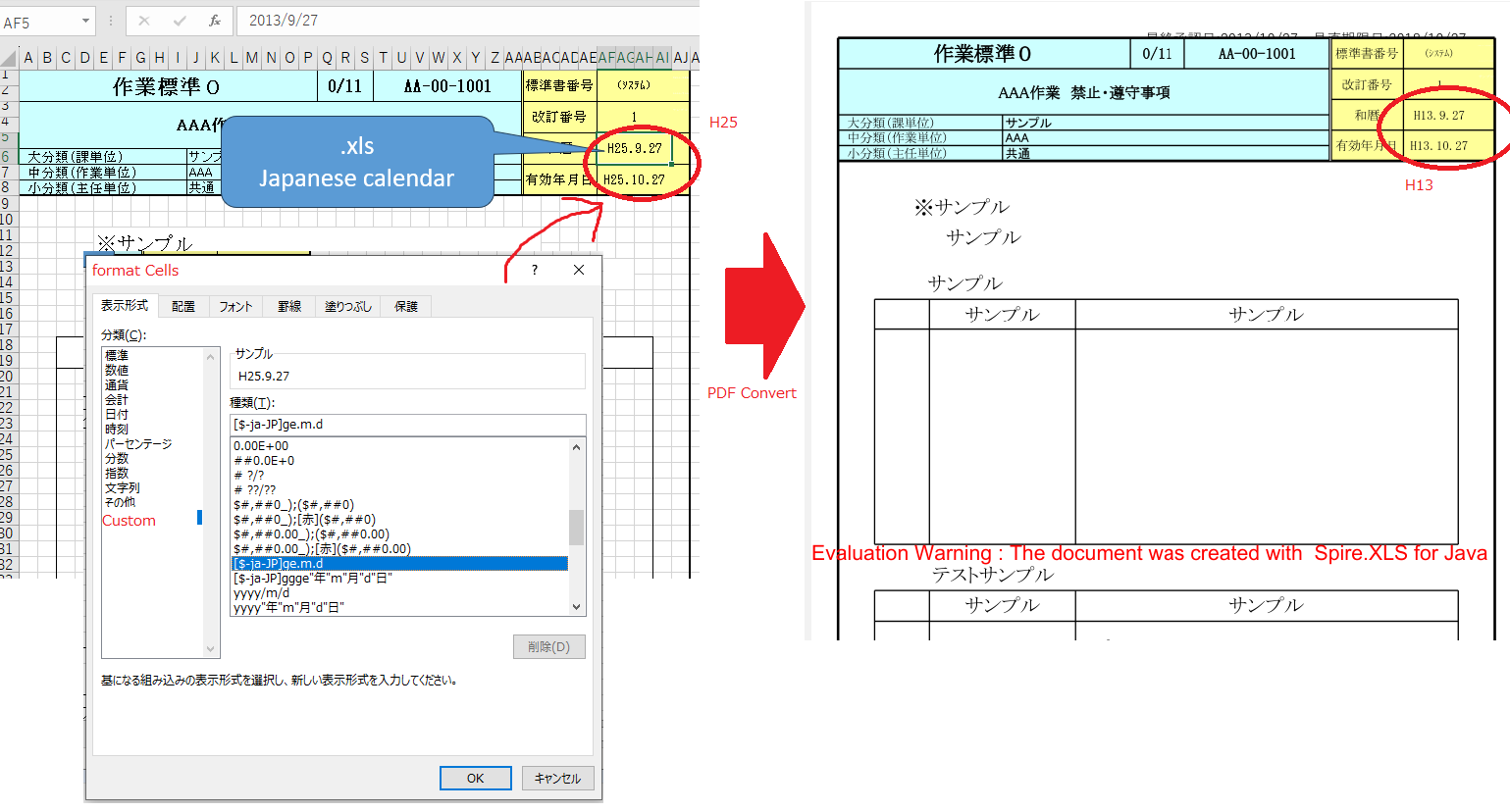The height and width of the screenshot is (812, 1510).
Task: Switch to the 表示形式 tab
Action: 125,306
